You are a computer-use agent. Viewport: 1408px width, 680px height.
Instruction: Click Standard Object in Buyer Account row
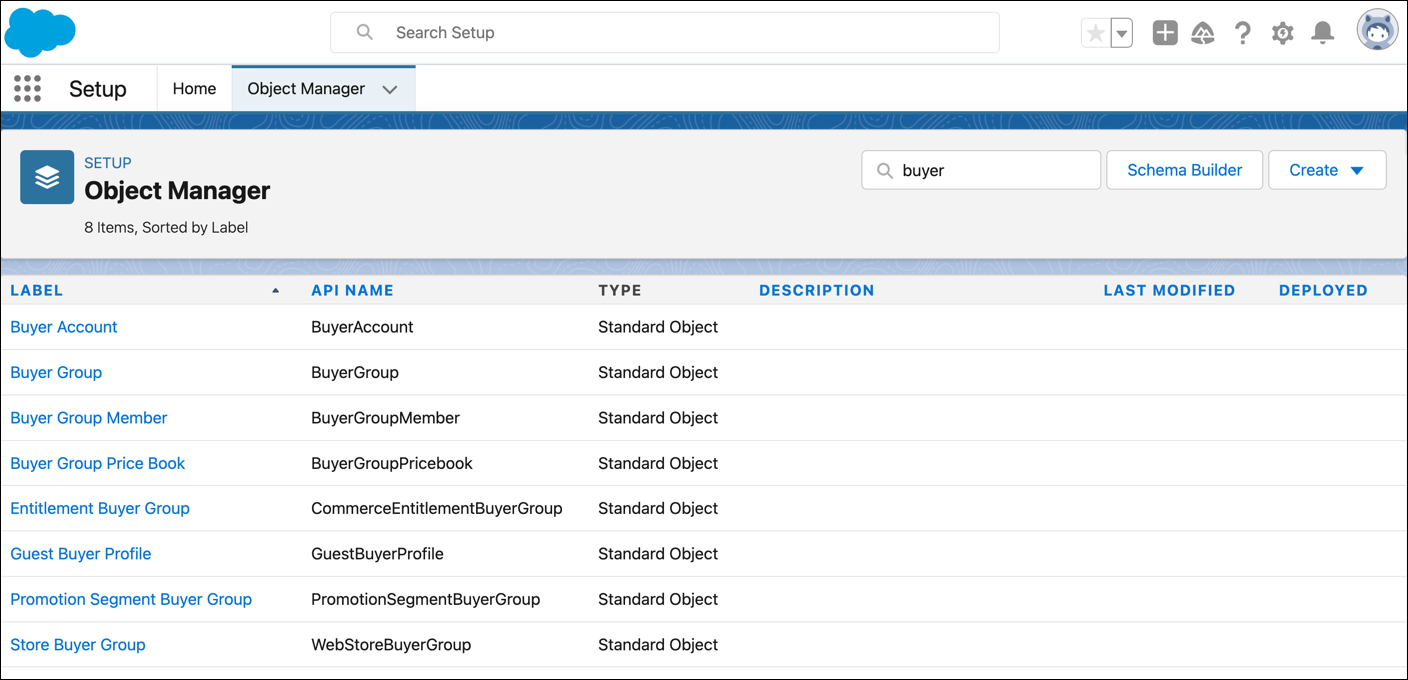pos(658,327)
